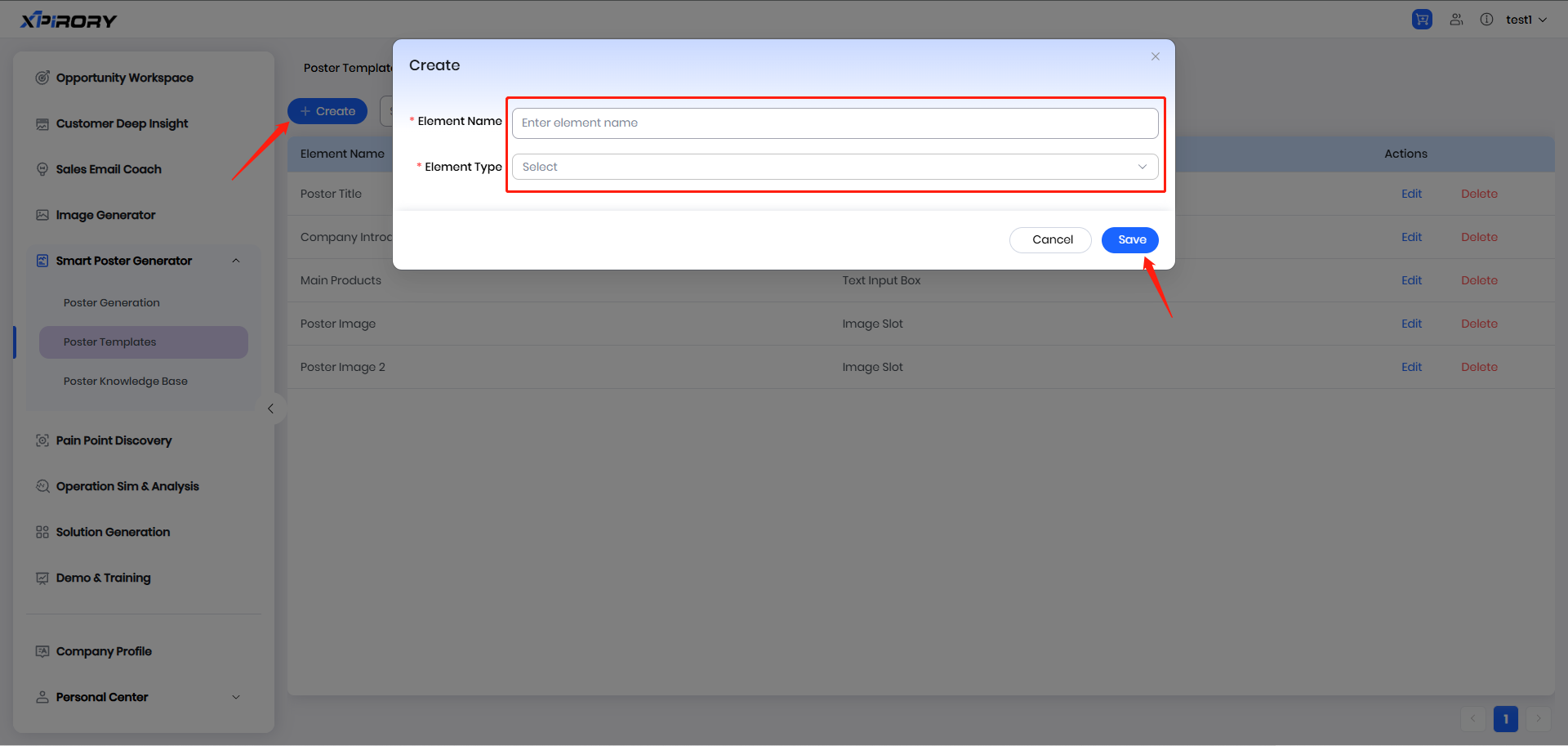Open Poster Knowledge Base menu item
Screen dimensions: 1568x746
pyautogui.click(x=126, y=381)
